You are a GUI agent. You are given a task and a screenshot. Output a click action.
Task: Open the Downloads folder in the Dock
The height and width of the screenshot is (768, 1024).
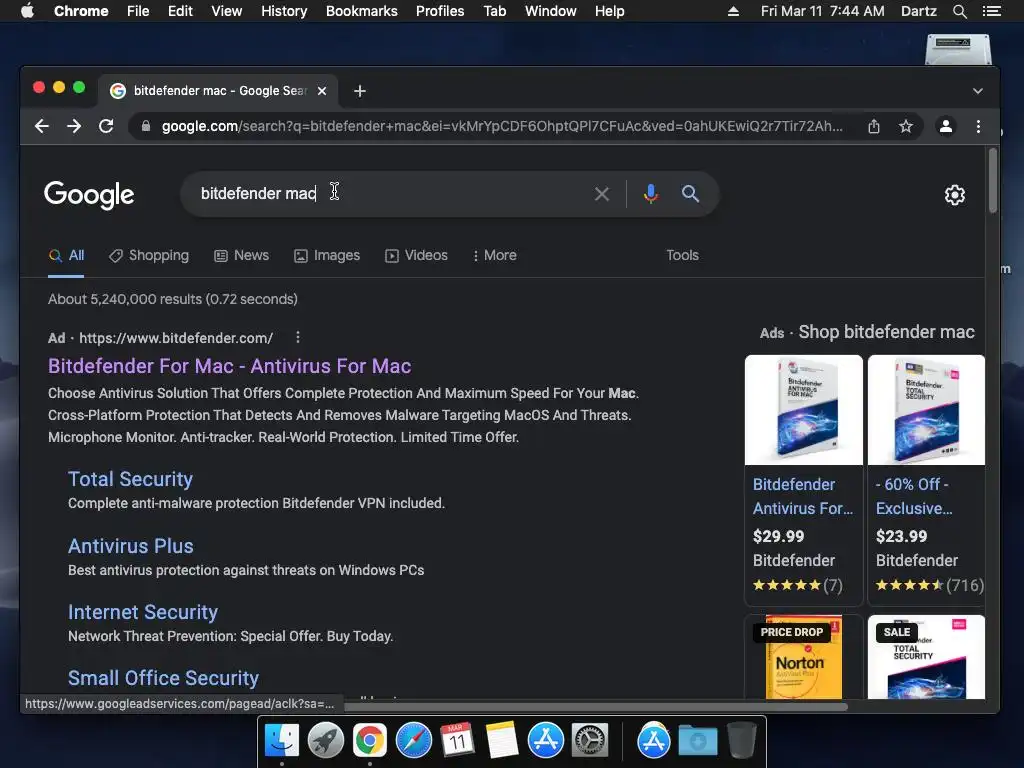click(x=697, y=741)
